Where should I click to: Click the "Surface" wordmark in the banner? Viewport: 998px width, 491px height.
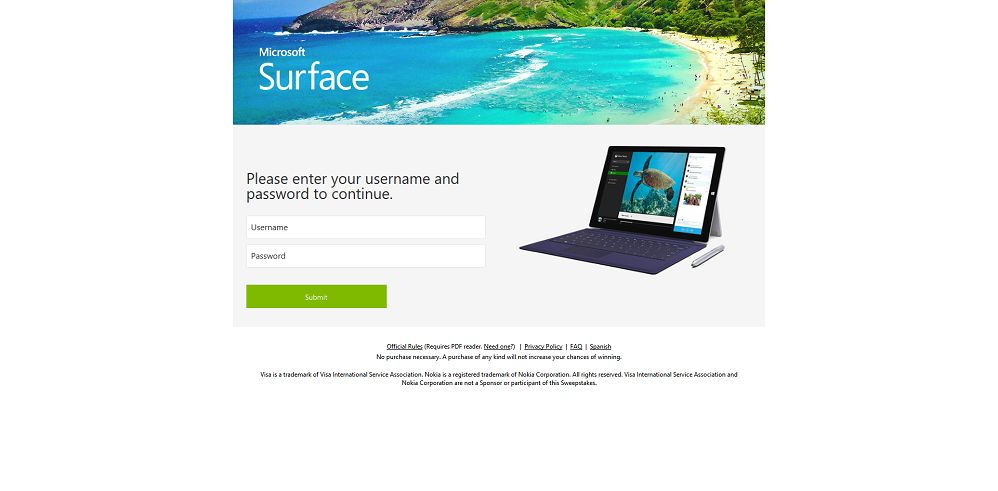click(x=314, y=77)
